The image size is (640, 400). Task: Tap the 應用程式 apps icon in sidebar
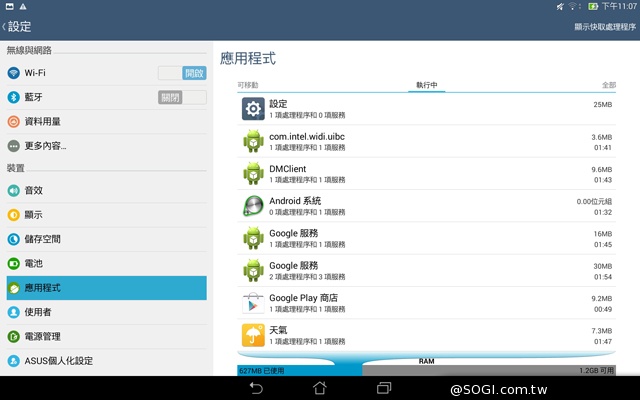13,288
